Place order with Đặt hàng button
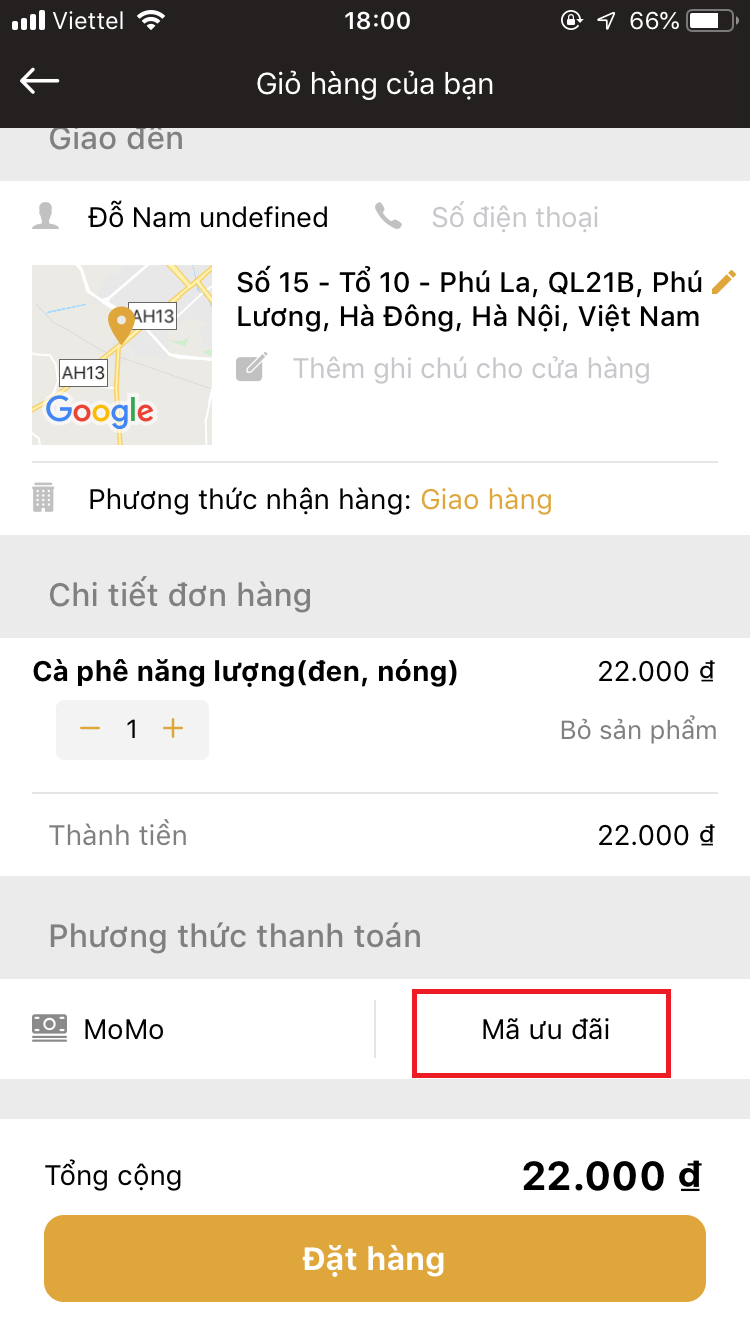 coord(375,1258)
